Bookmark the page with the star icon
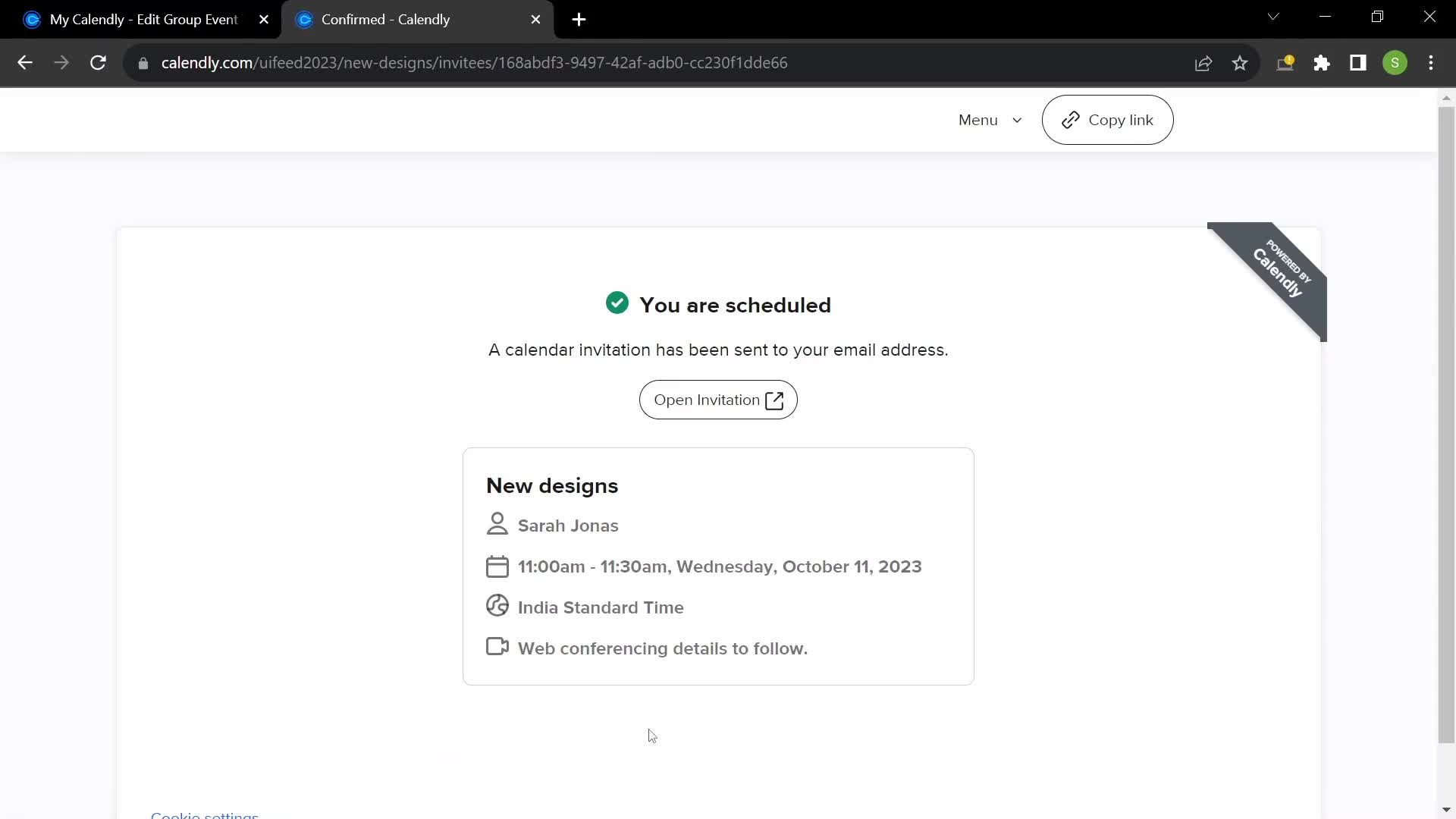 click(1240, 64)
